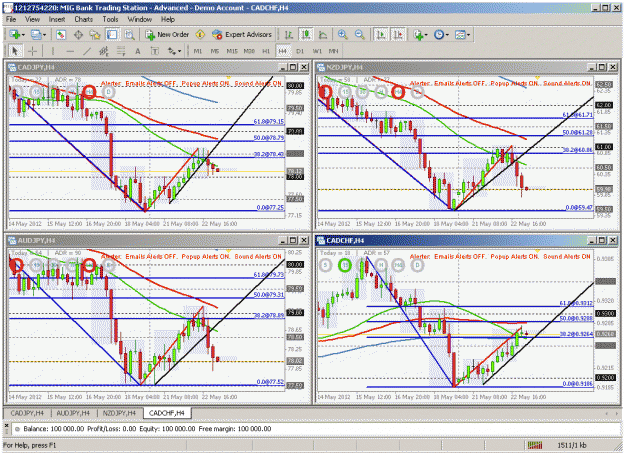The width and height of the screenshot is (625, 453).
Task: Open the Strategy Tester icon
Action: coord(129,35)
